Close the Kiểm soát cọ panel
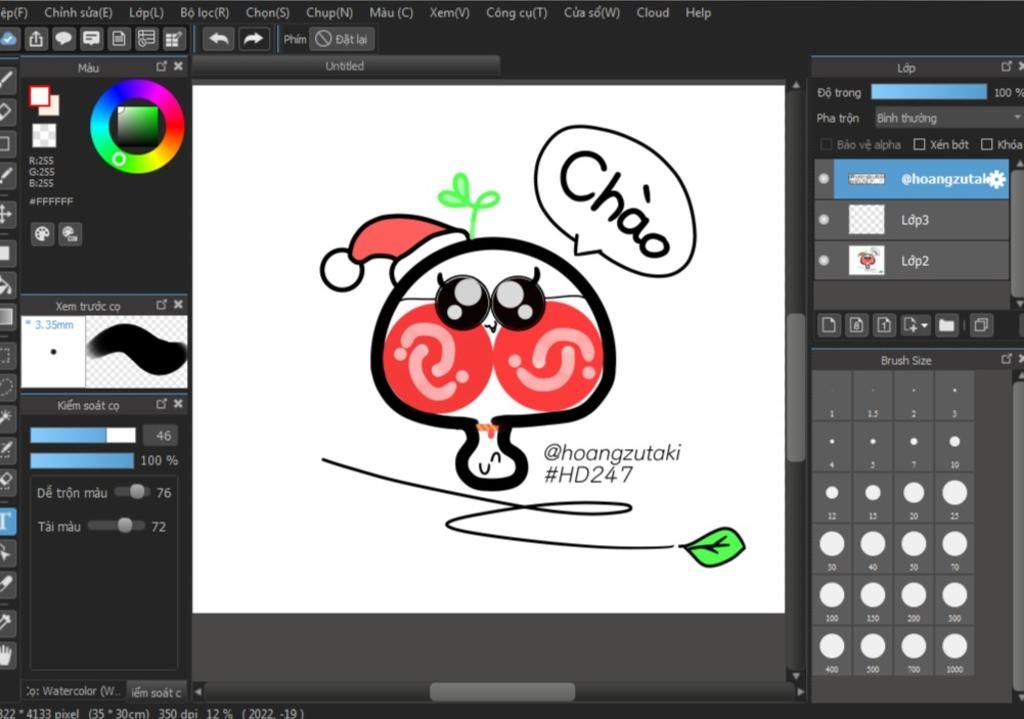1024x719 pixels. (x=178, y=404)
